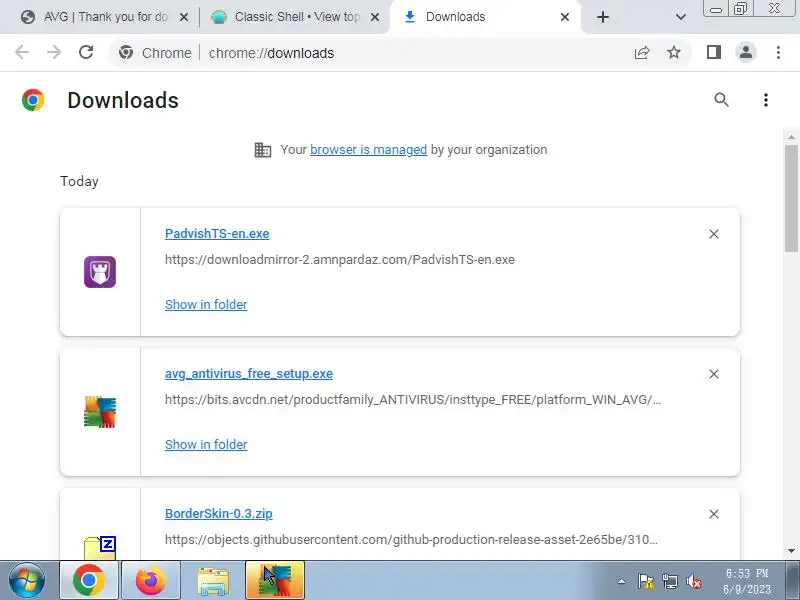Remove PadvishTS-en.exe from the list
Screen dimensions: 800x600
(714, 234)
